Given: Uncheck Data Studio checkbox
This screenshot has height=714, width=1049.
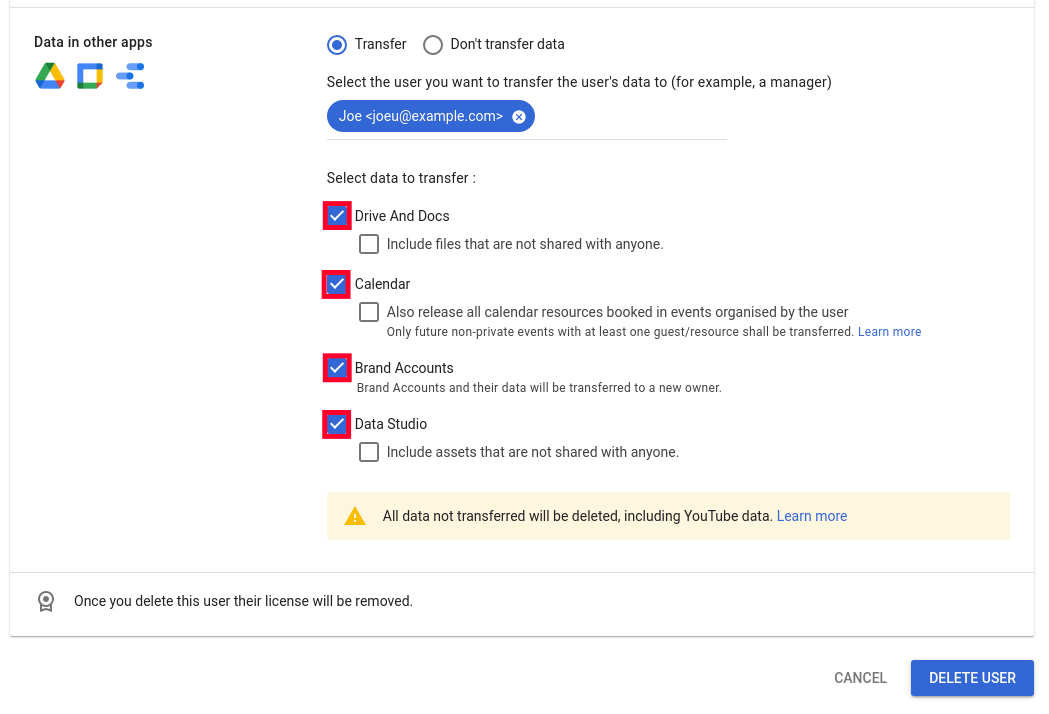Looking at the screenshot, I should pyautogui.click(x=337, y=424).
